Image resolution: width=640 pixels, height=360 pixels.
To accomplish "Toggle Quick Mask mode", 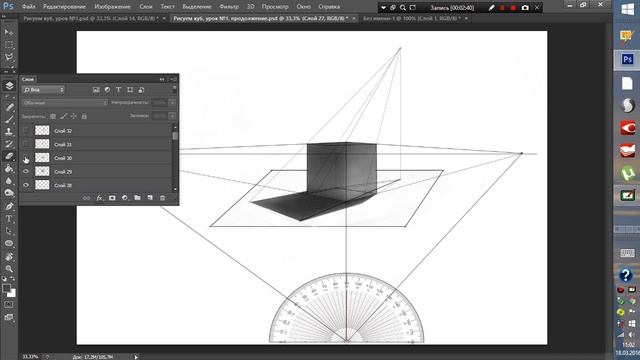I will [x=9, y=304].
